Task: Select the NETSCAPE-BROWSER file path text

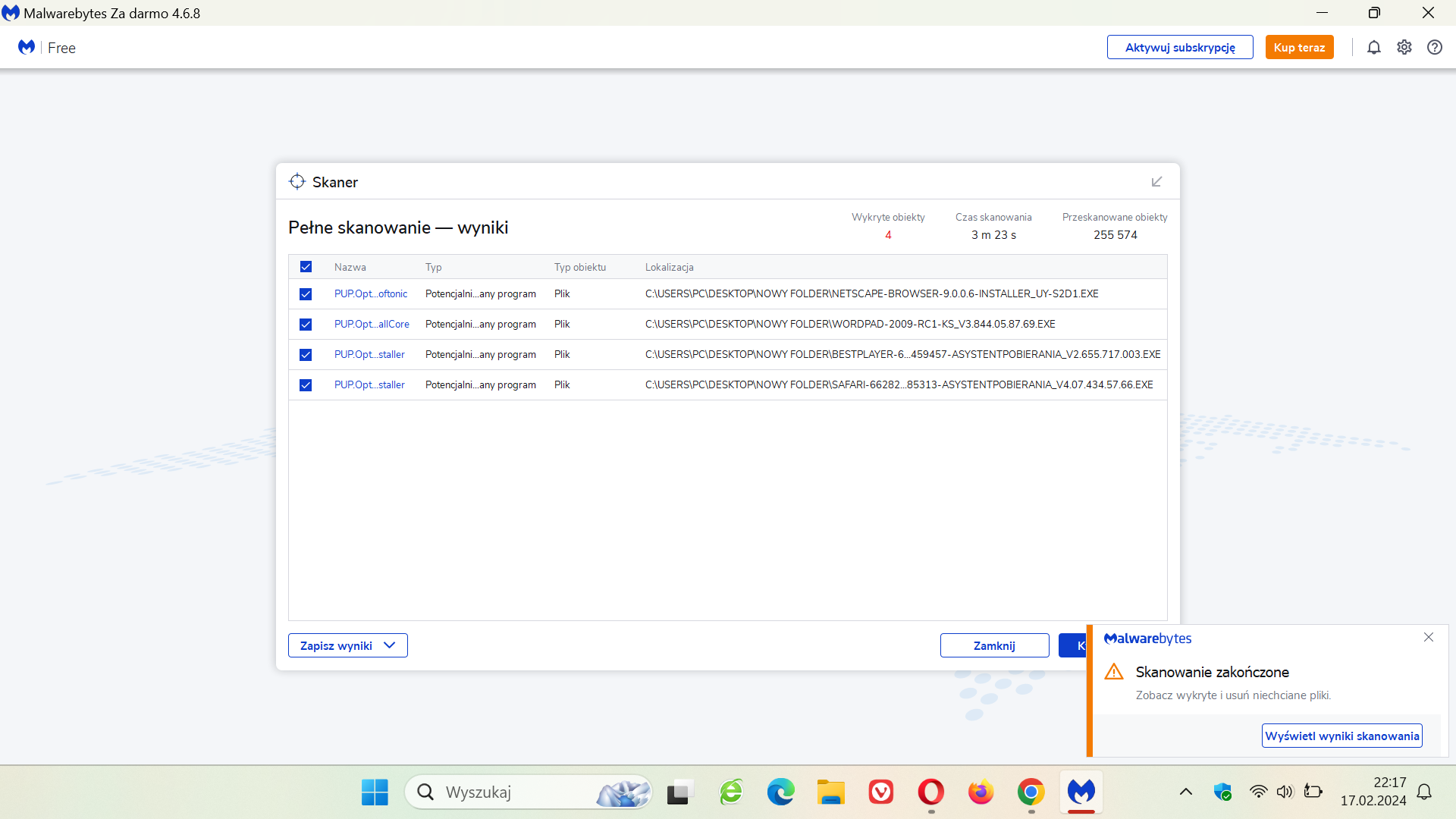Action: 872,294
